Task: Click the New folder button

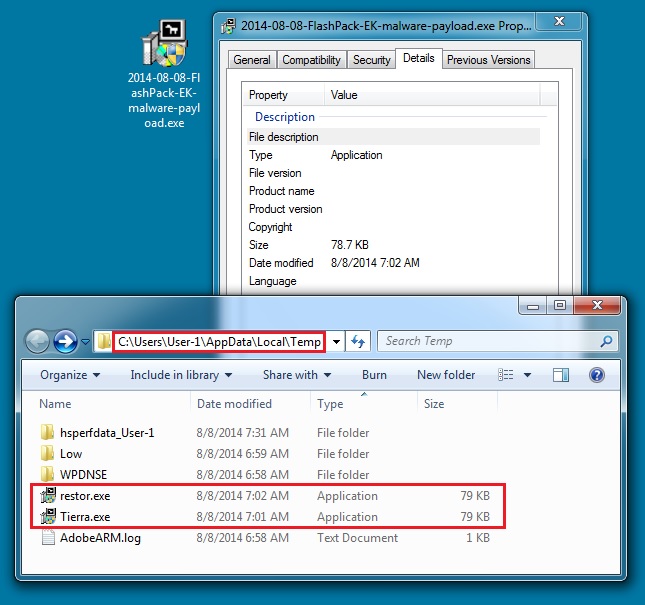Action: click(x=446, y=375)
